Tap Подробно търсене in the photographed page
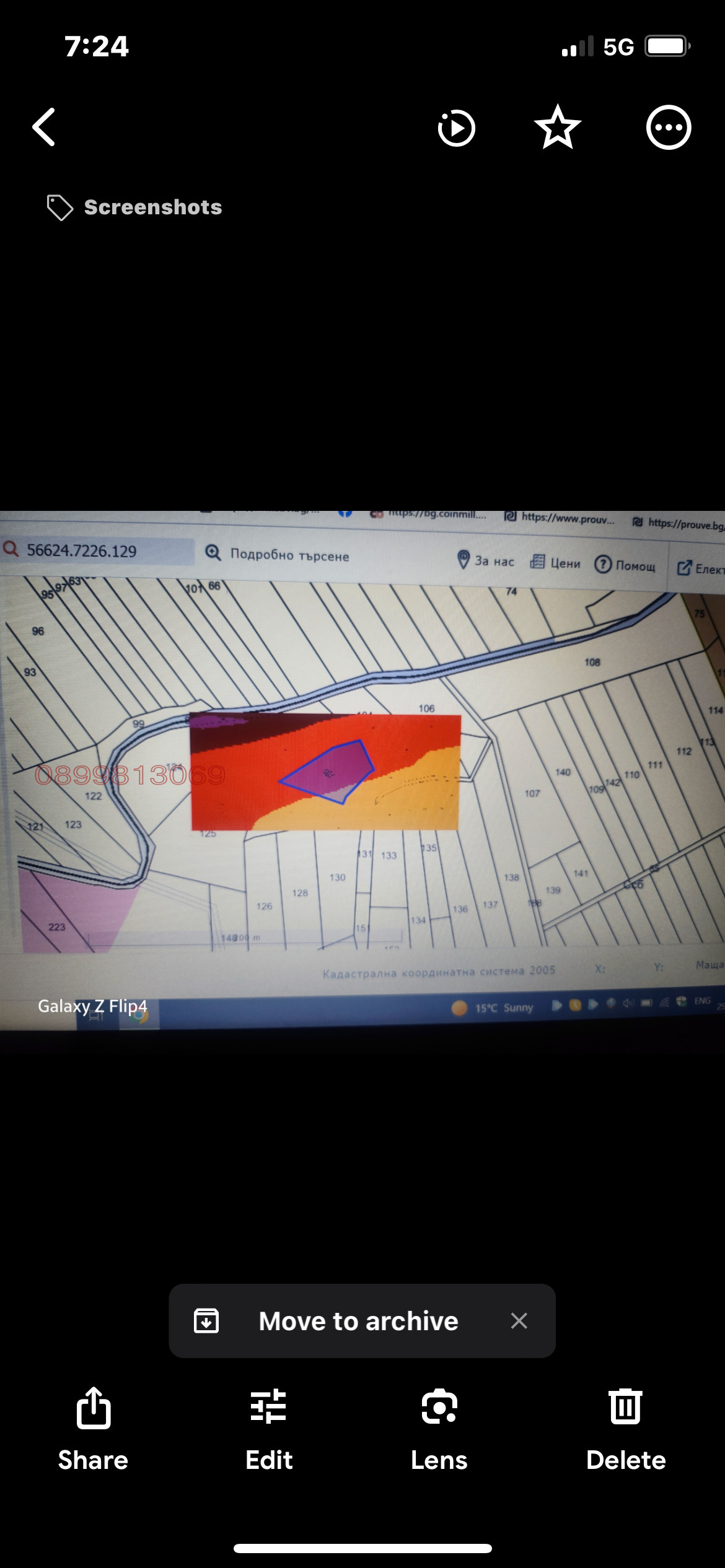Image resolution: width=725 pixels, height=1568 pixels. tap(289, 555)
